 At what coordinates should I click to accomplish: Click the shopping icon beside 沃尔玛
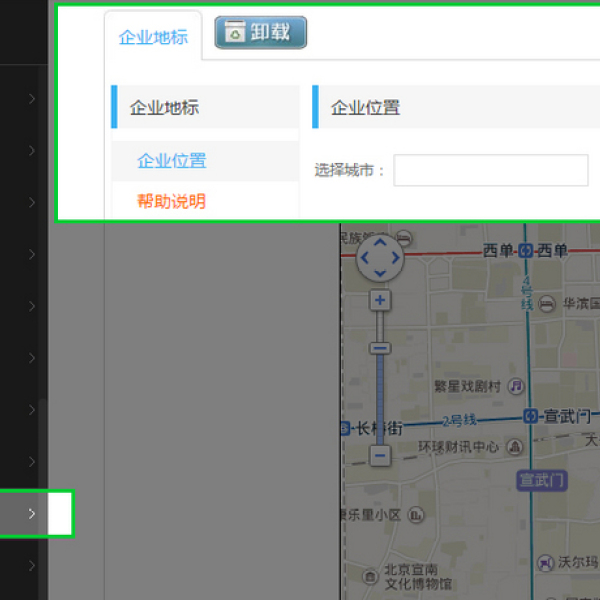545,563
